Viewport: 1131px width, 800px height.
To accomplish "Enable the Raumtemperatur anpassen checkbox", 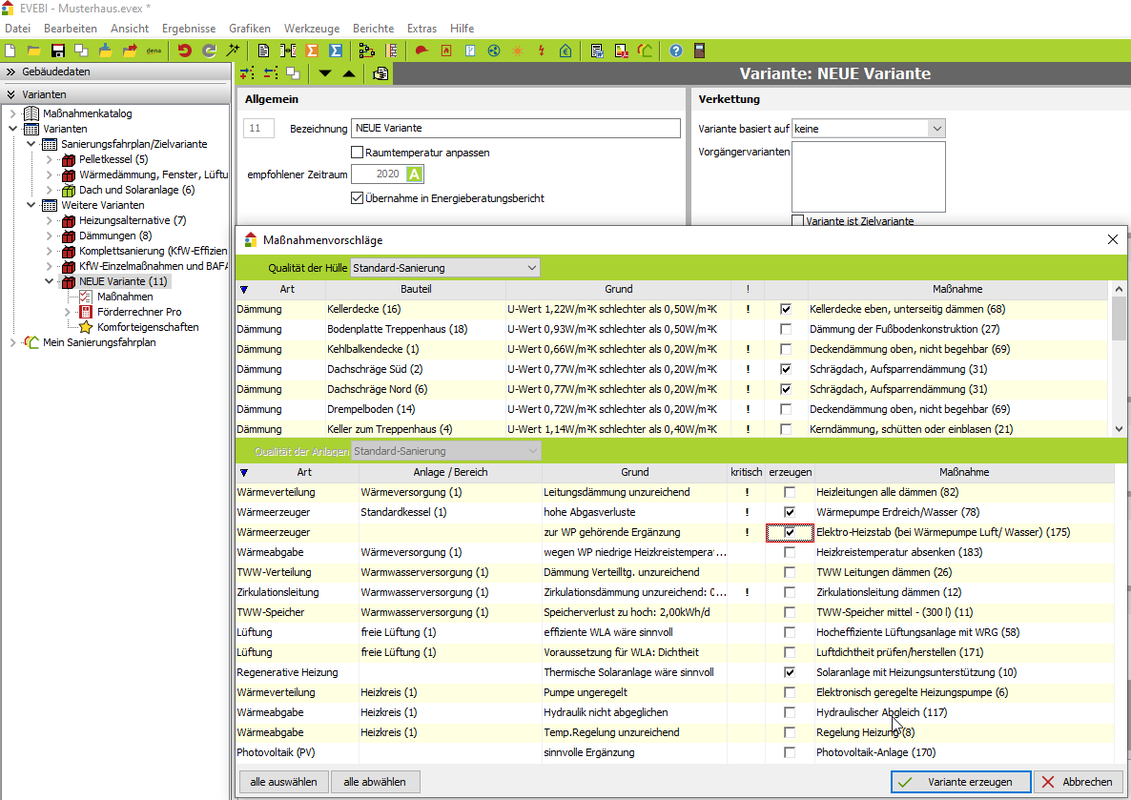I will pyautogui.click(x=357, y=152).
